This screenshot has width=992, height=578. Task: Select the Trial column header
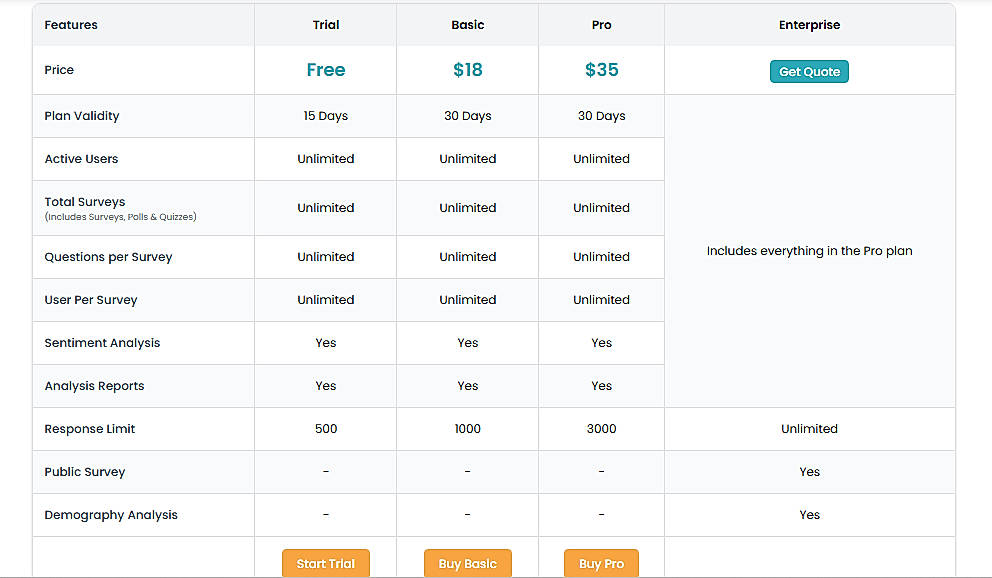[x=326, y=25]
